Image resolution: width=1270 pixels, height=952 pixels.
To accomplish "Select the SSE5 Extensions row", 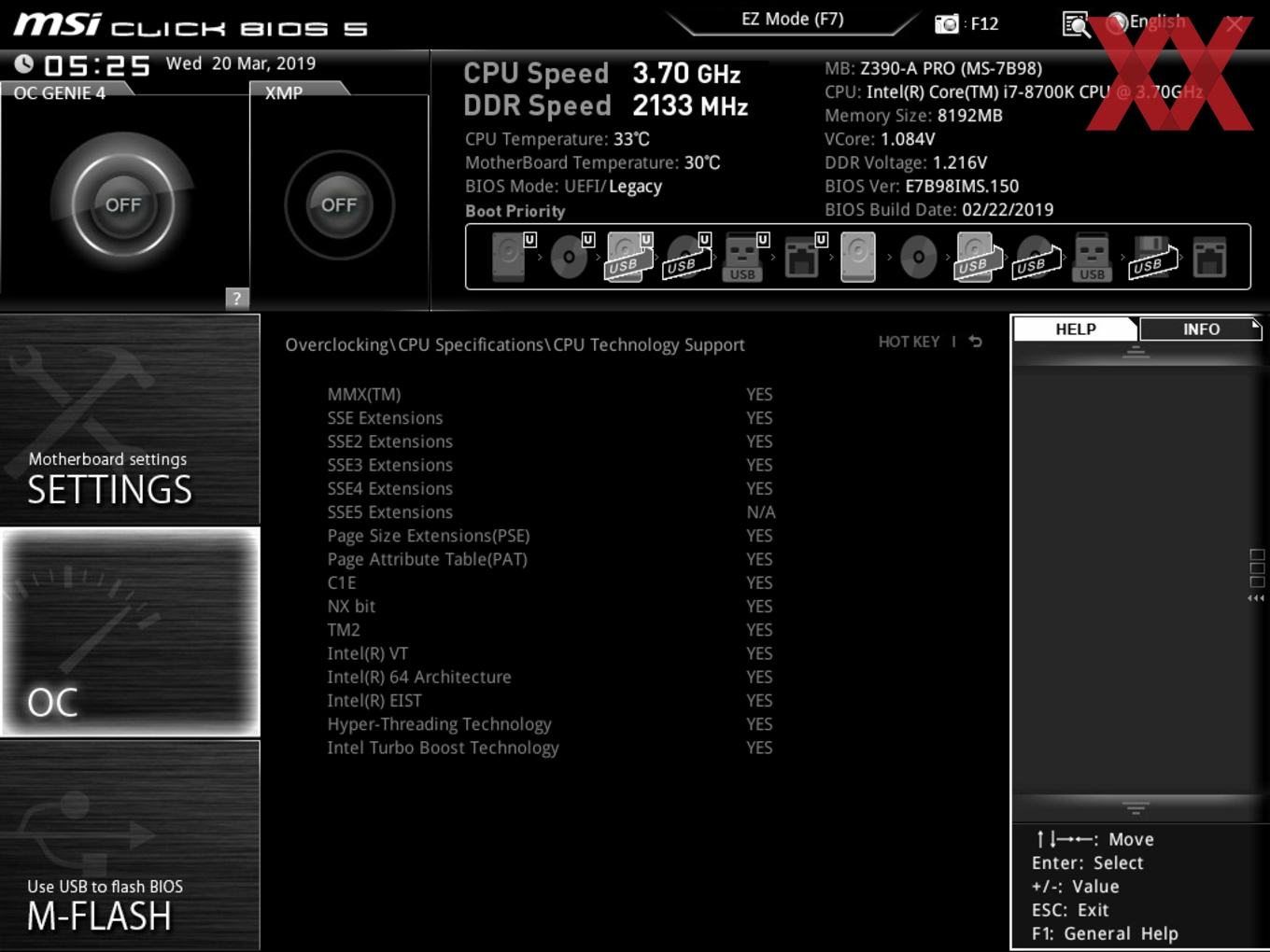I will tap(551, 511).
